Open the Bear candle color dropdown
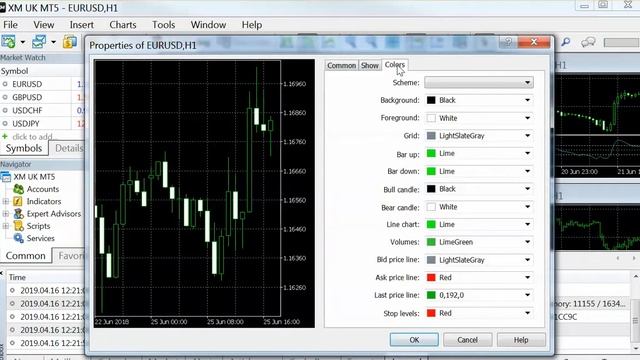 pyautogui.click(x=479, y=207)
